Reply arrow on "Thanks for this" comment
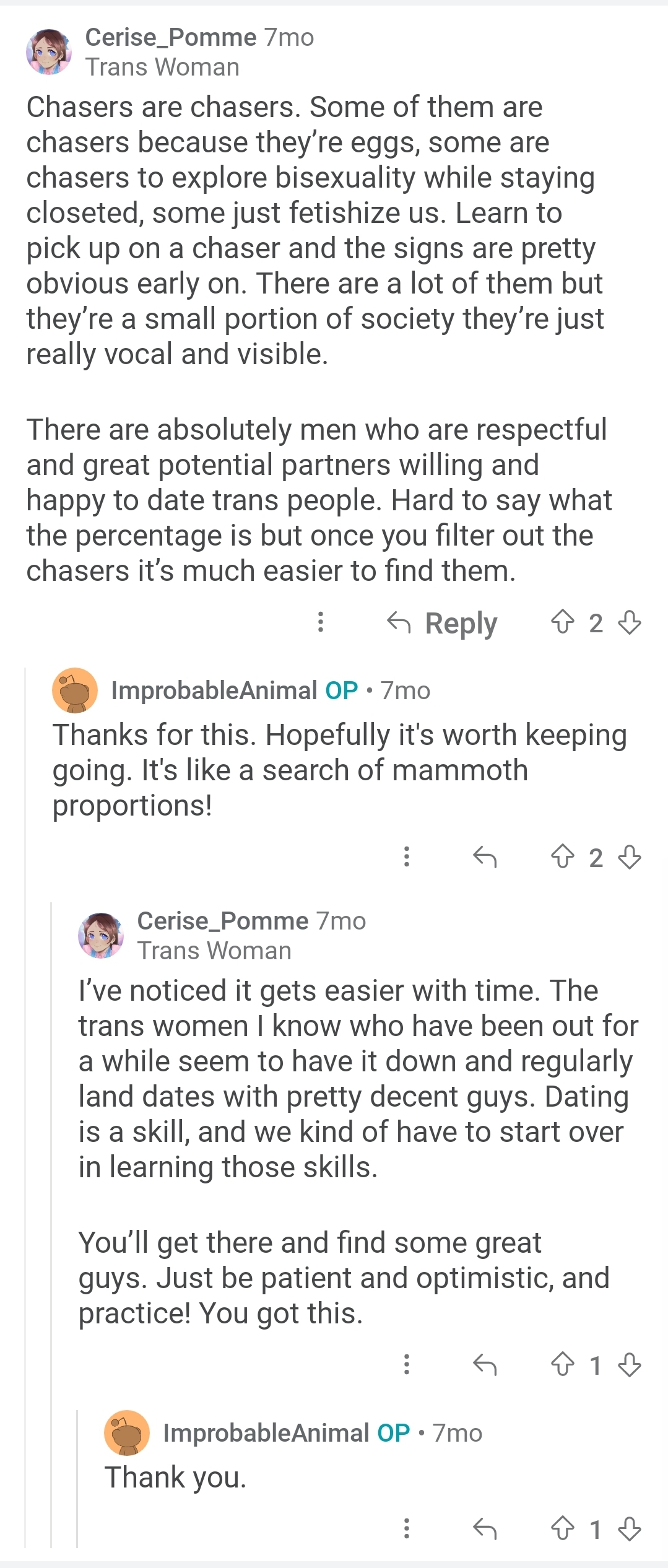The height and width of the screenshot is (1568, 668). pyautogui.click(x=484, y=858)
